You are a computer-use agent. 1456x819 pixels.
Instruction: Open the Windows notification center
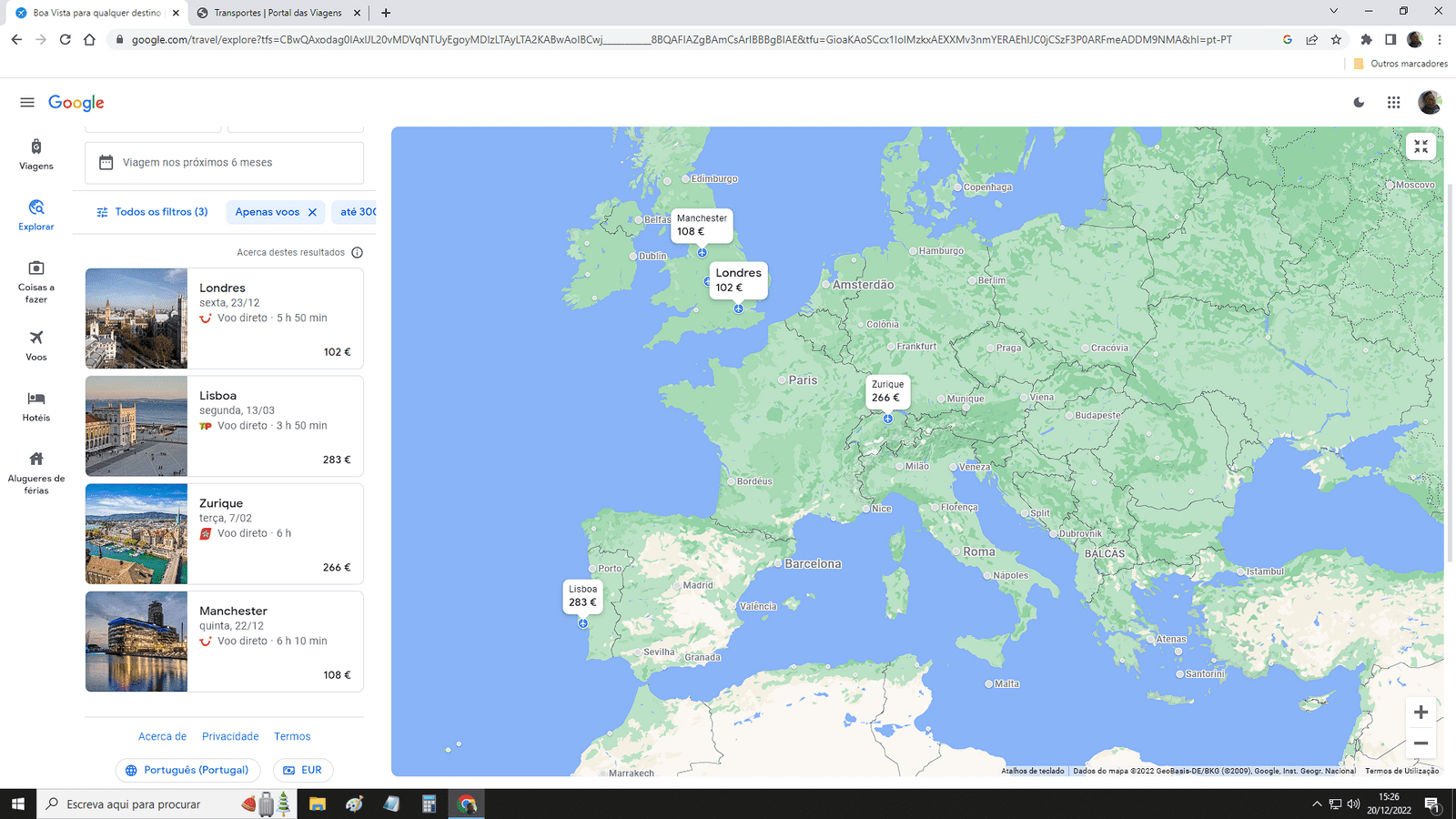pyautogui.click(x=1432, y=804)
